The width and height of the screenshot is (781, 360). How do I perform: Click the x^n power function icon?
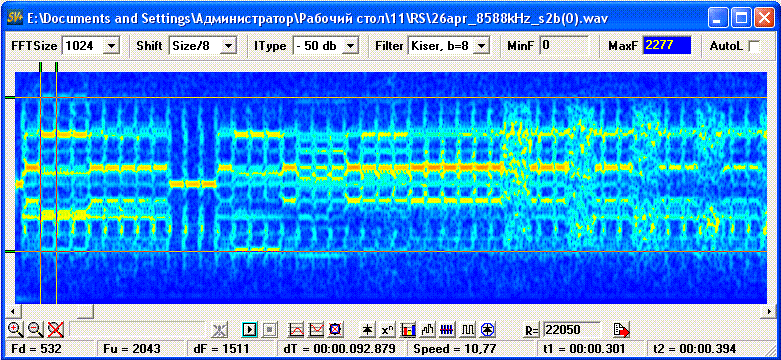pos(387,329)
